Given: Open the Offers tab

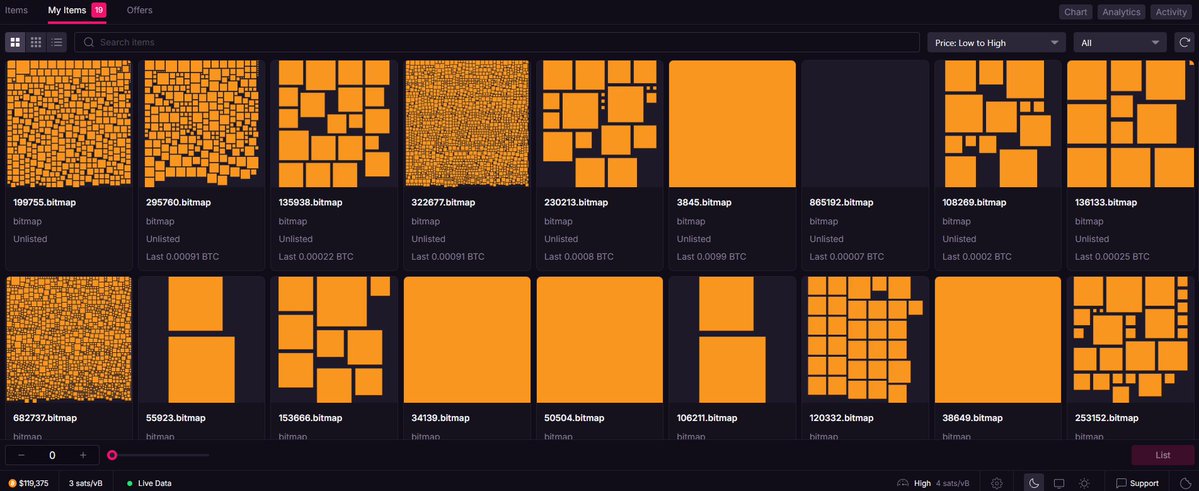Looking at the screenshot, I should (x=139, y=10).
